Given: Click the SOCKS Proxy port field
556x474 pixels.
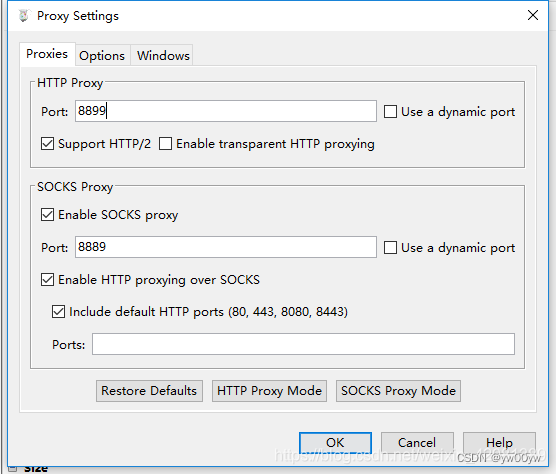Looking at the screenshot, I should (x=226, y=247).
